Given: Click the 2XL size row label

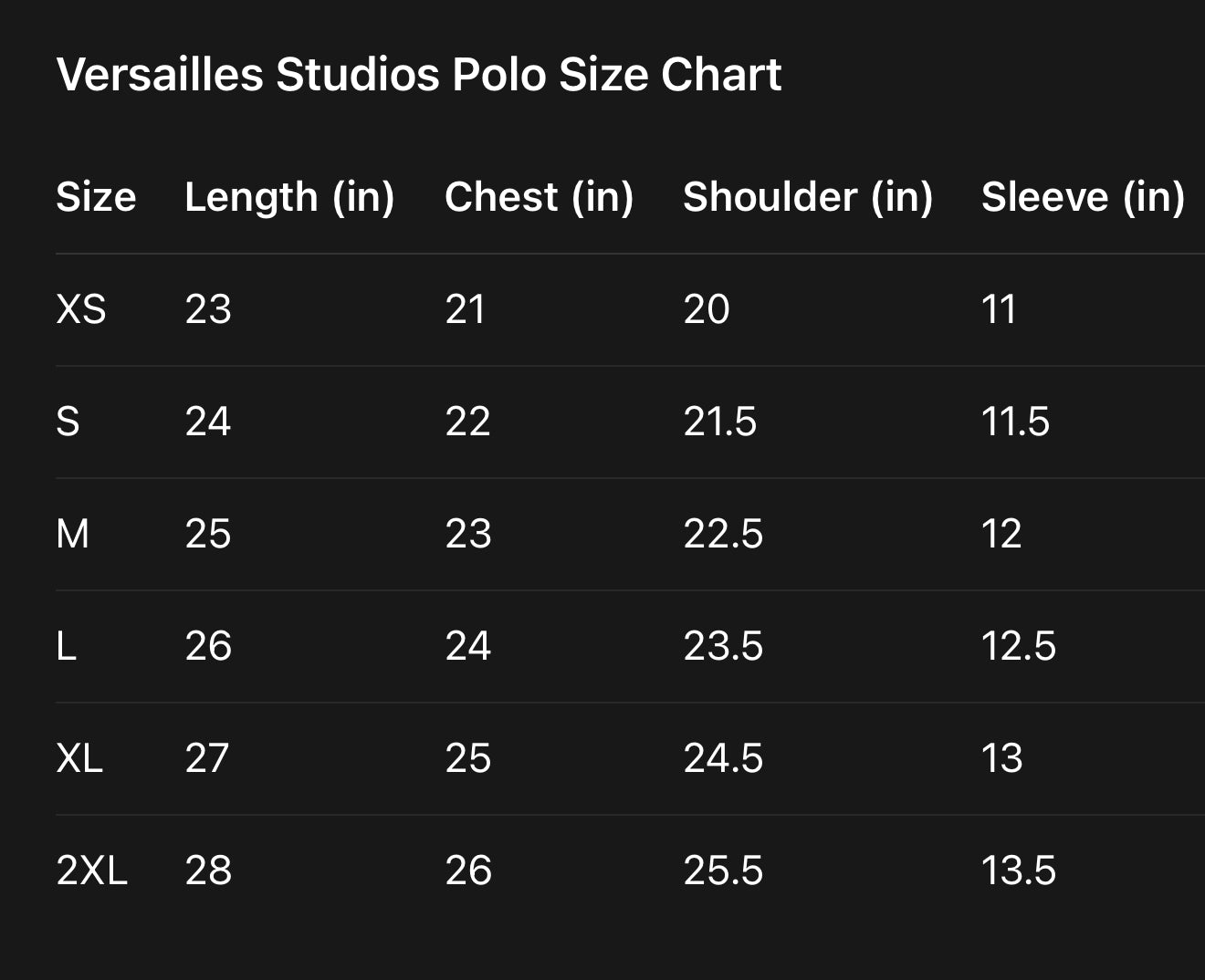Looking at the screenshot, I should coord(91,871).
